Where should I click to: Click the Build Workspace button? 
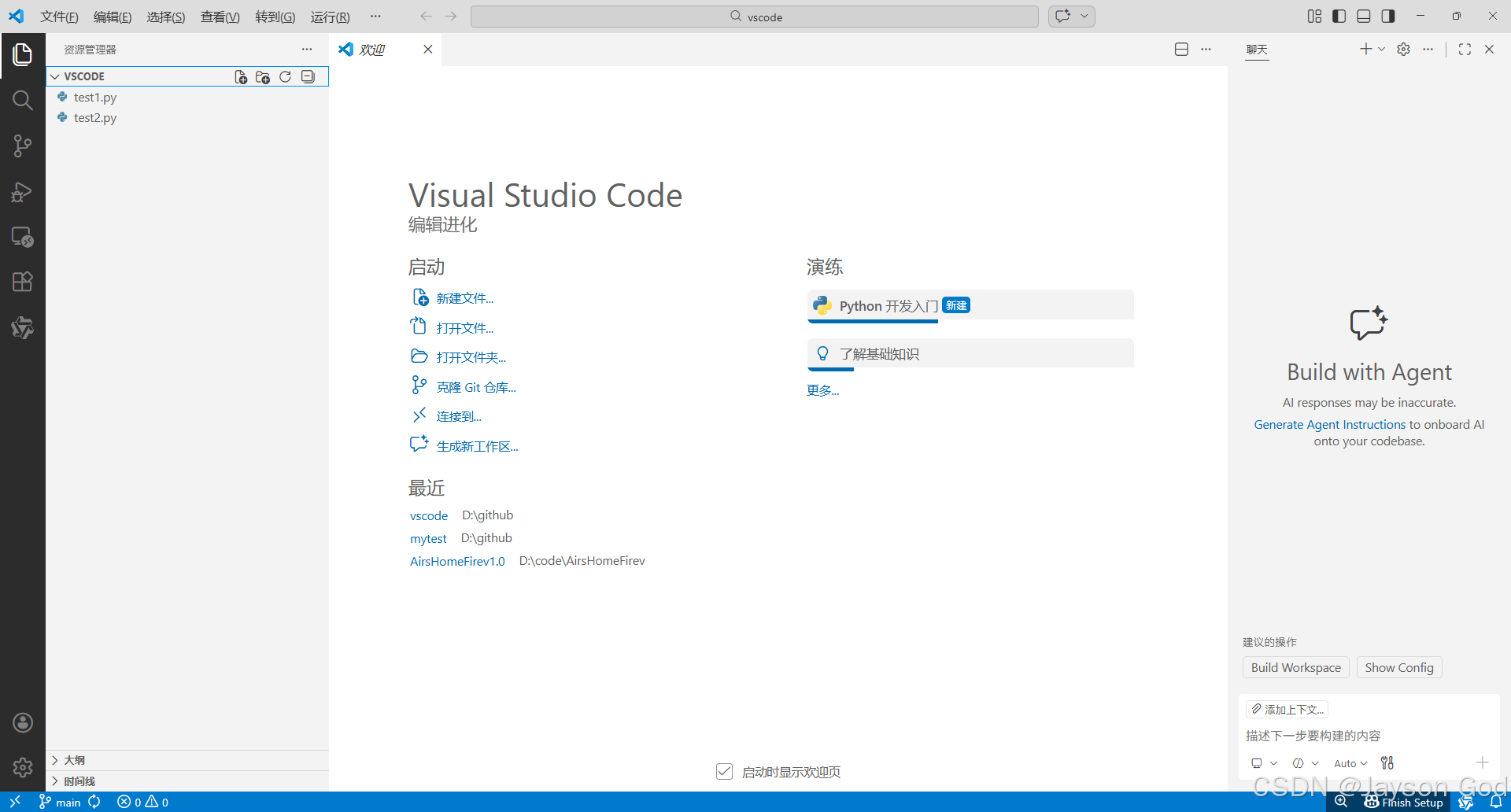[x=1296, y=667]
